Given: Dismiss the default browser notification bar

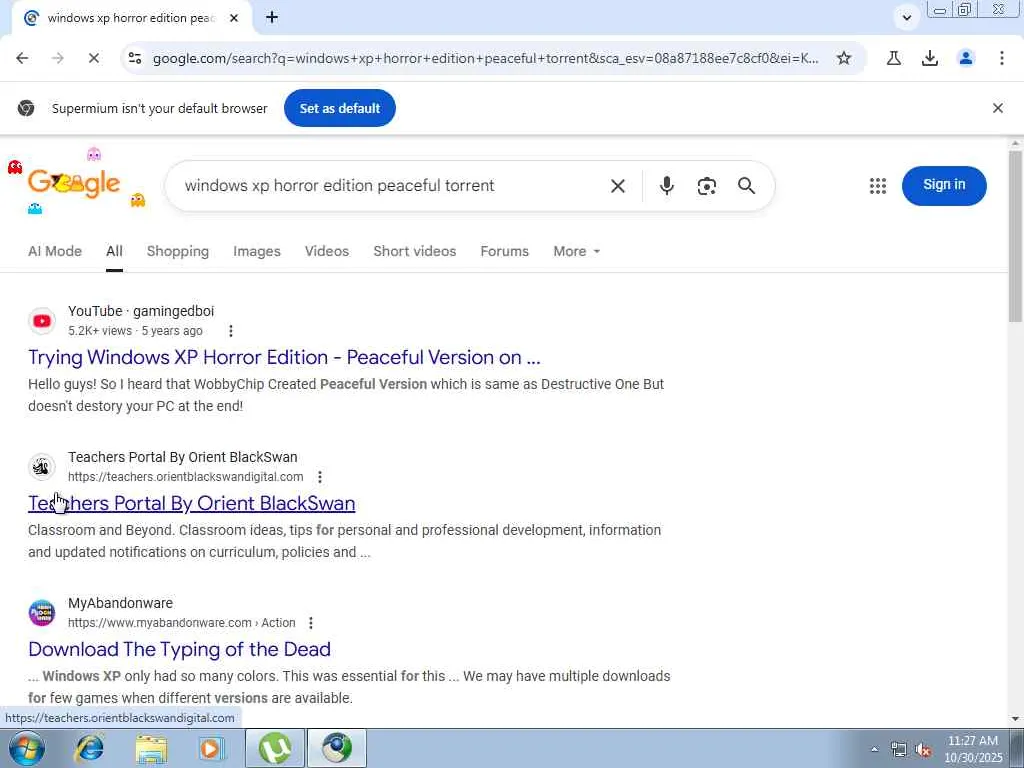Looking at the screenshot, I should [998, 108].
